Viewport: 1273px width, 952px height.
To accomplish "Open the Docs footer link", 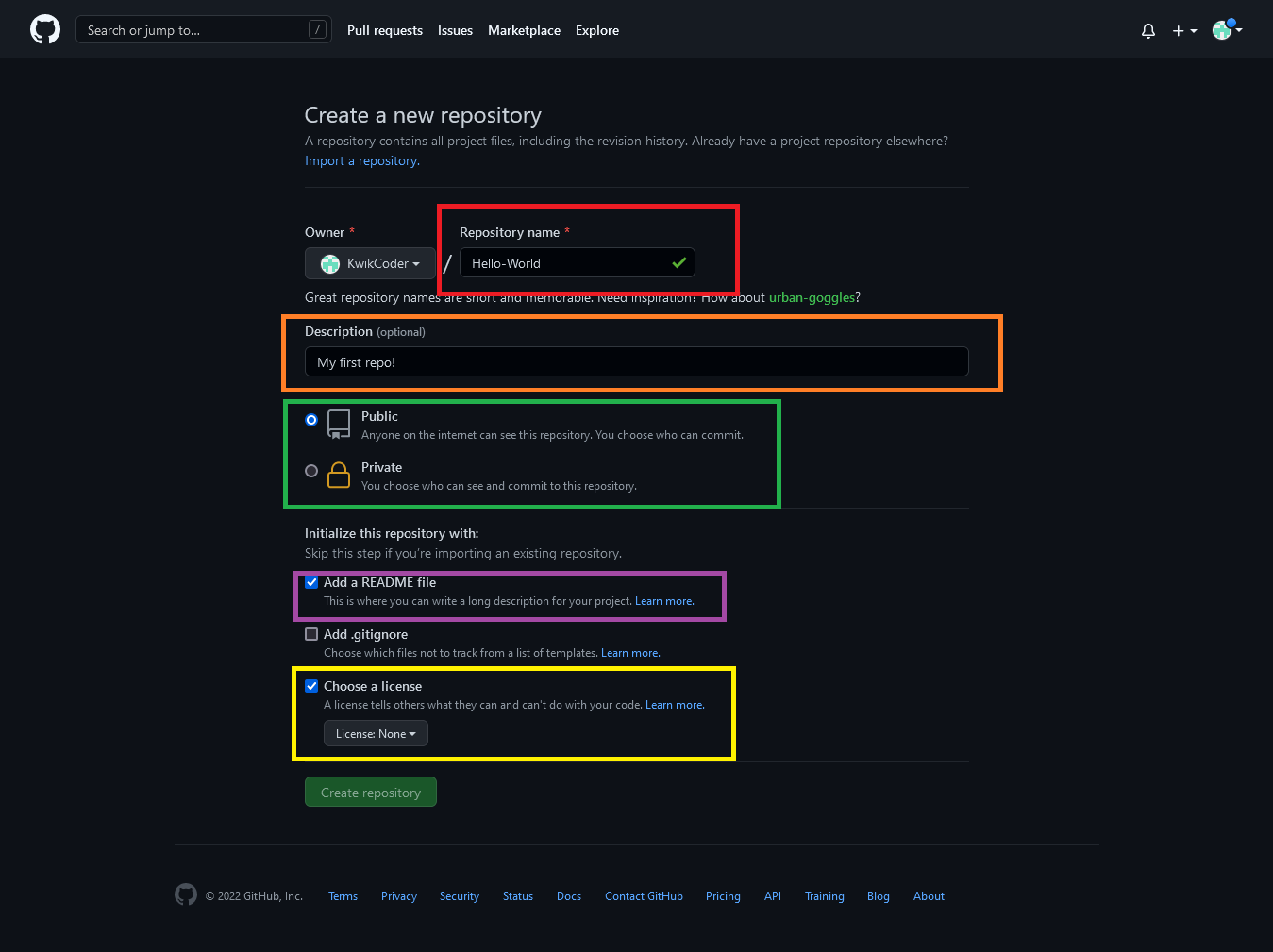I will tap(569, 896).
